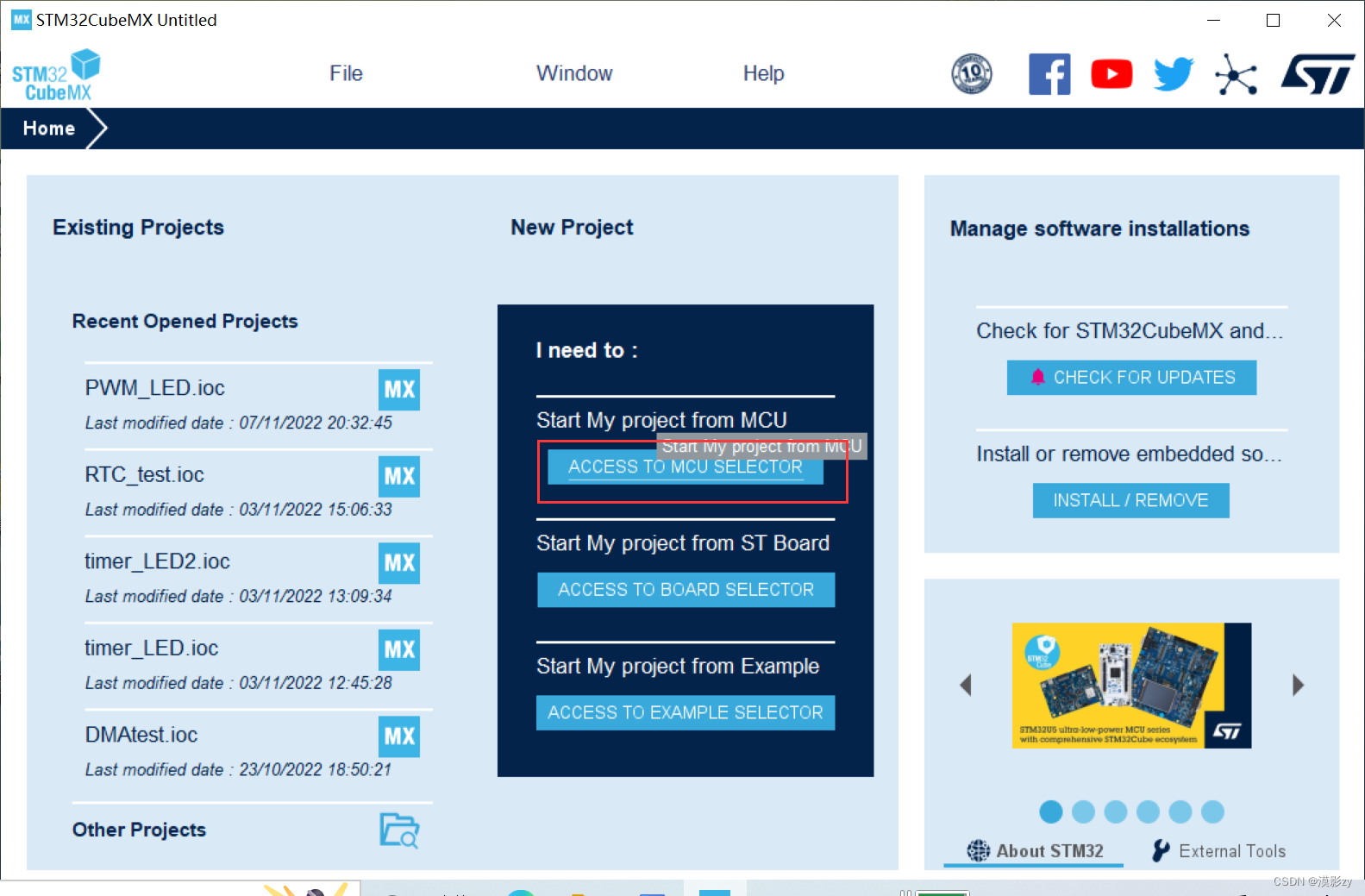Open the File menu
The width and height of the screenshot is (1365, 896).
[x=346, y=73]
